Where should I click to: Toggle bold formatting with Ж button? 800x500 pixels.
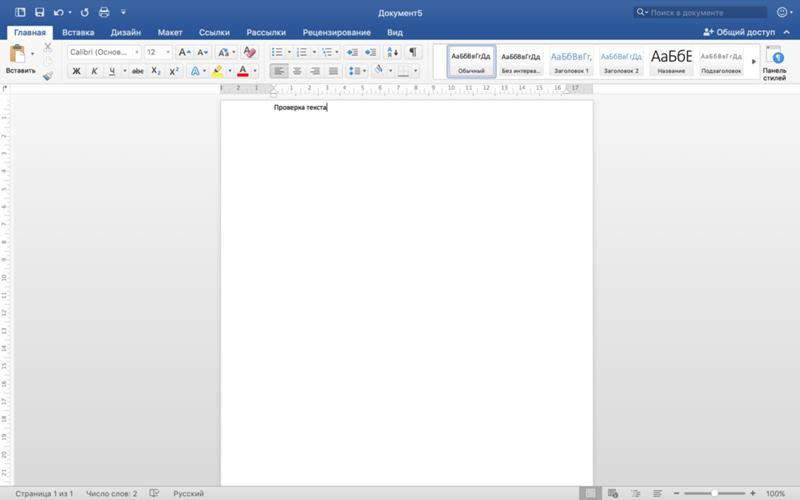(76, 71)
